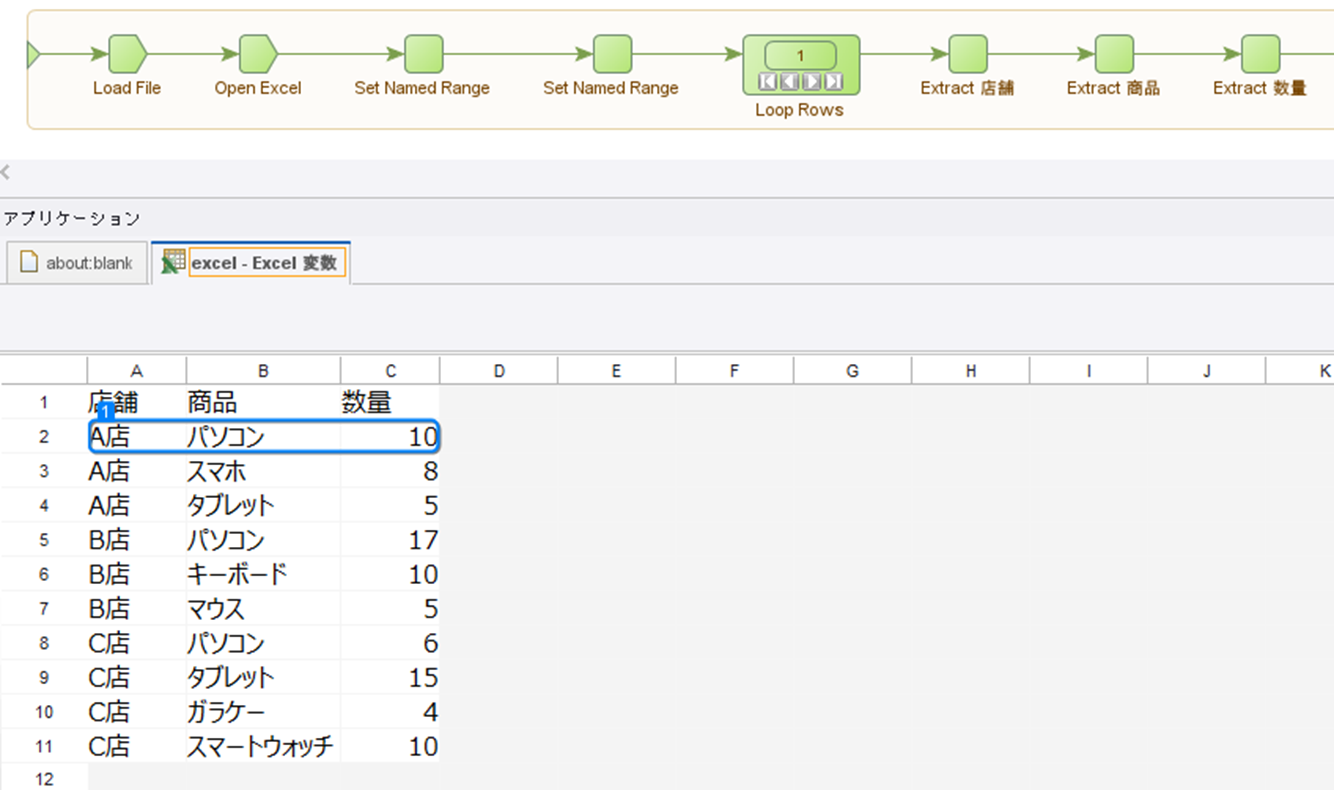Jump to first iteration in Loop Rows
The width and height of the screenshot is (1334, 790).
point(768,82)
